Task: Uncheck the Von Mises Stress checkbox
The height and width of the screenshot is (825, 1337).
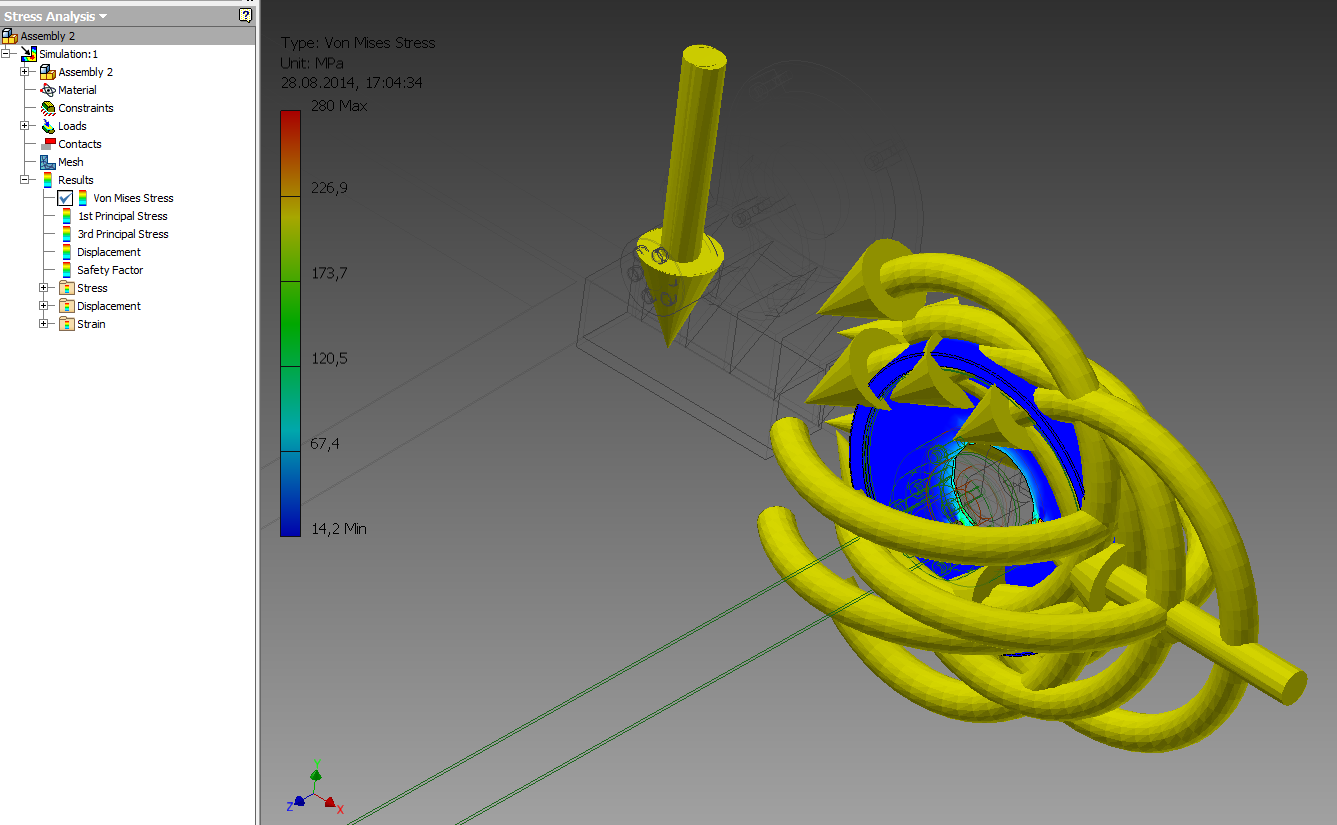Action: click(64, 198)
